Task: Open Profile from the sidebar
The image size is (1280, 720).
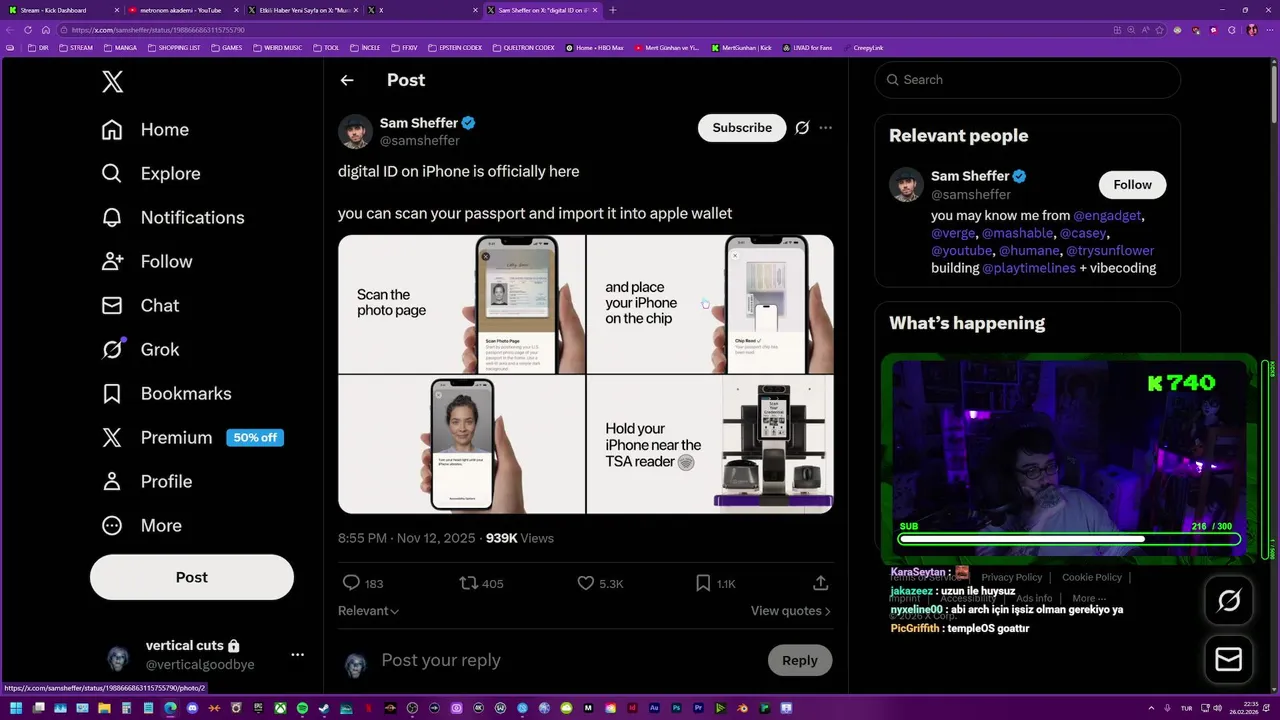Action: [x=146, y=482]
